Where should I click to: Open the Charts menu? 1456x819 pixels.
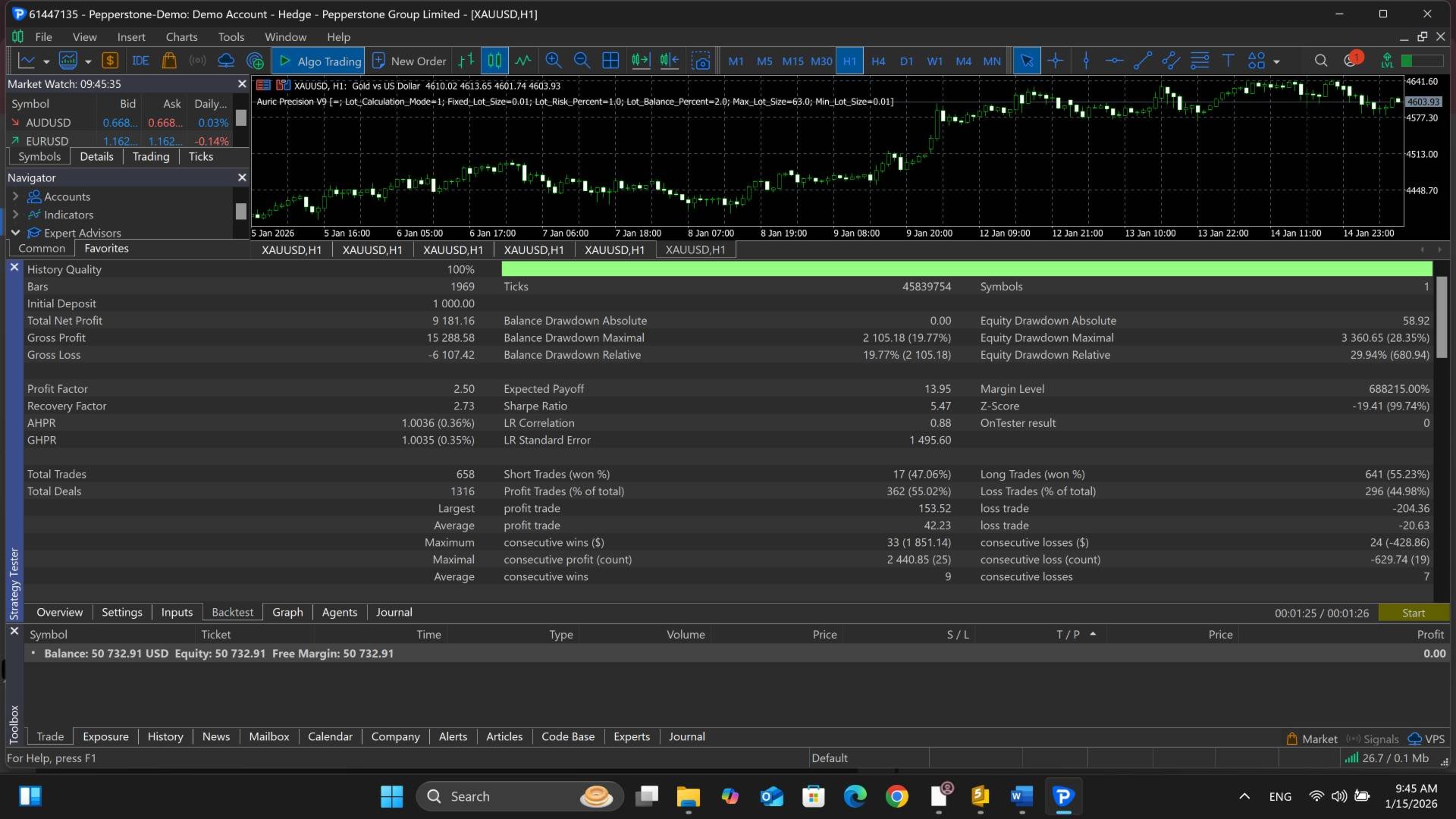(181, 36)
